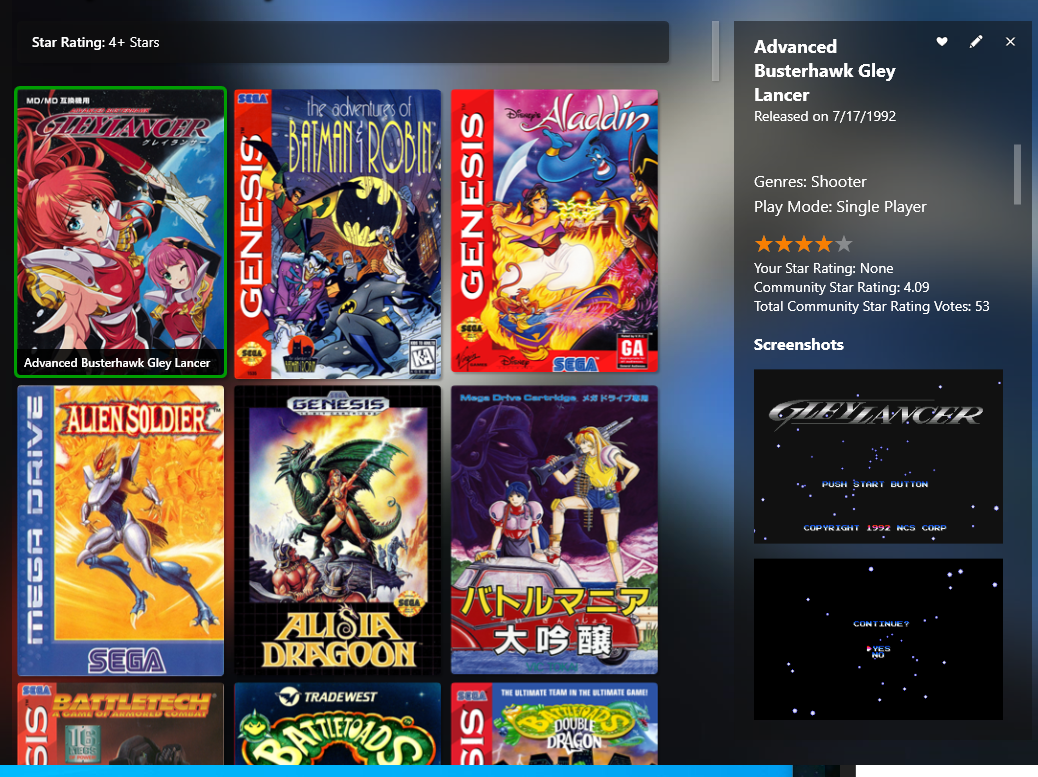Mark Gley Lancer as favorite with heart icon
This screenshot has height=777, width=1038.
941,42
